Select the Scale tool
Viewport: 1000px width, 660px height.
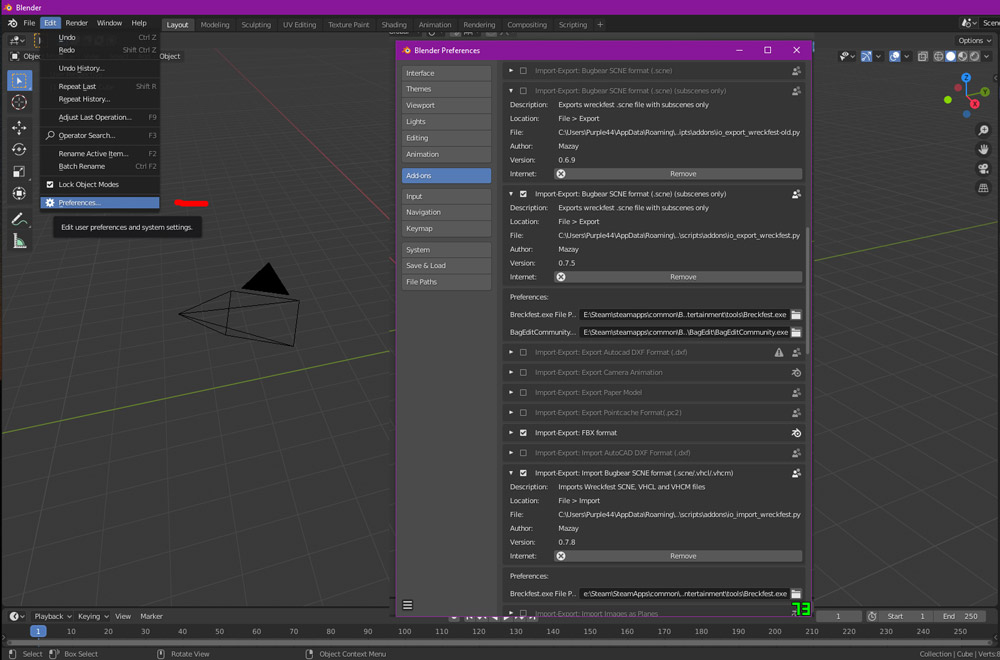pyautogui.click(x=19, y=171)
